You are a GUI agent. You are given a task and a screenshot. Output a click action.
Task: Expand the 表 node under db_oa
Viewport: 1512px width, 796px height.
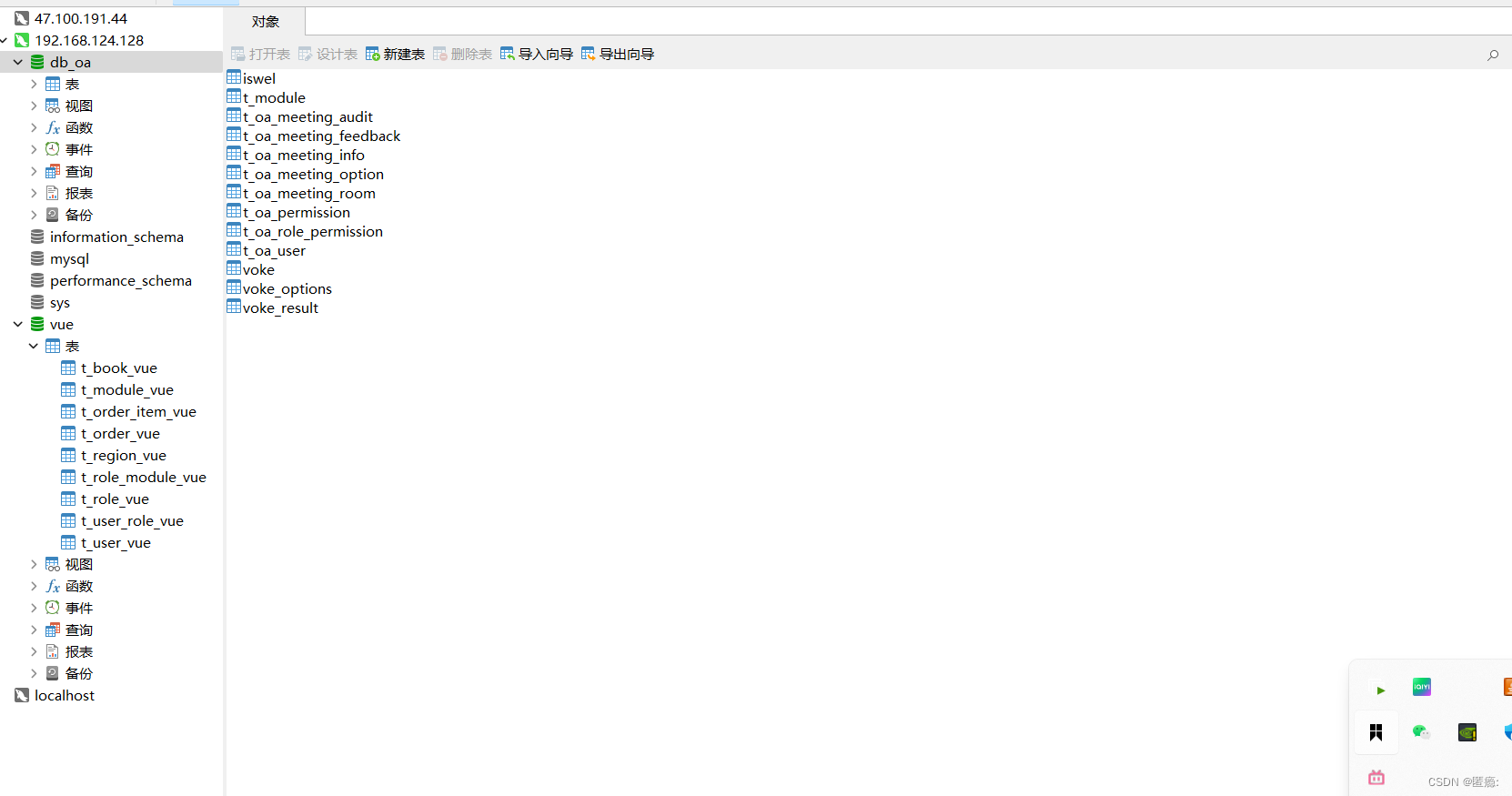(34, 84)
